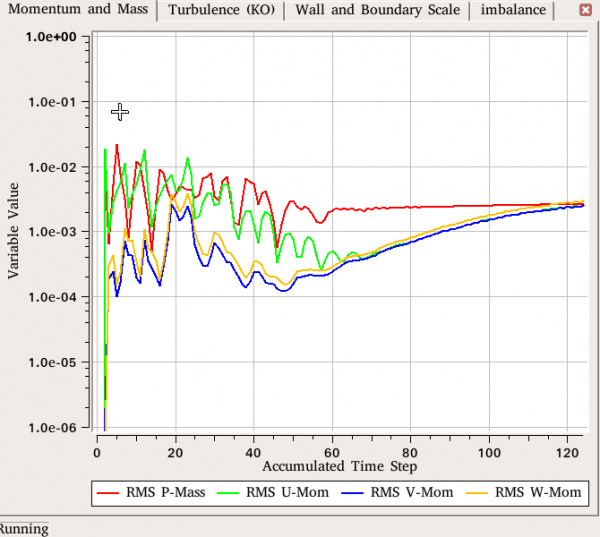
Task: Click the 1.0e-04 y-axis label
Action: coord(52,297)
